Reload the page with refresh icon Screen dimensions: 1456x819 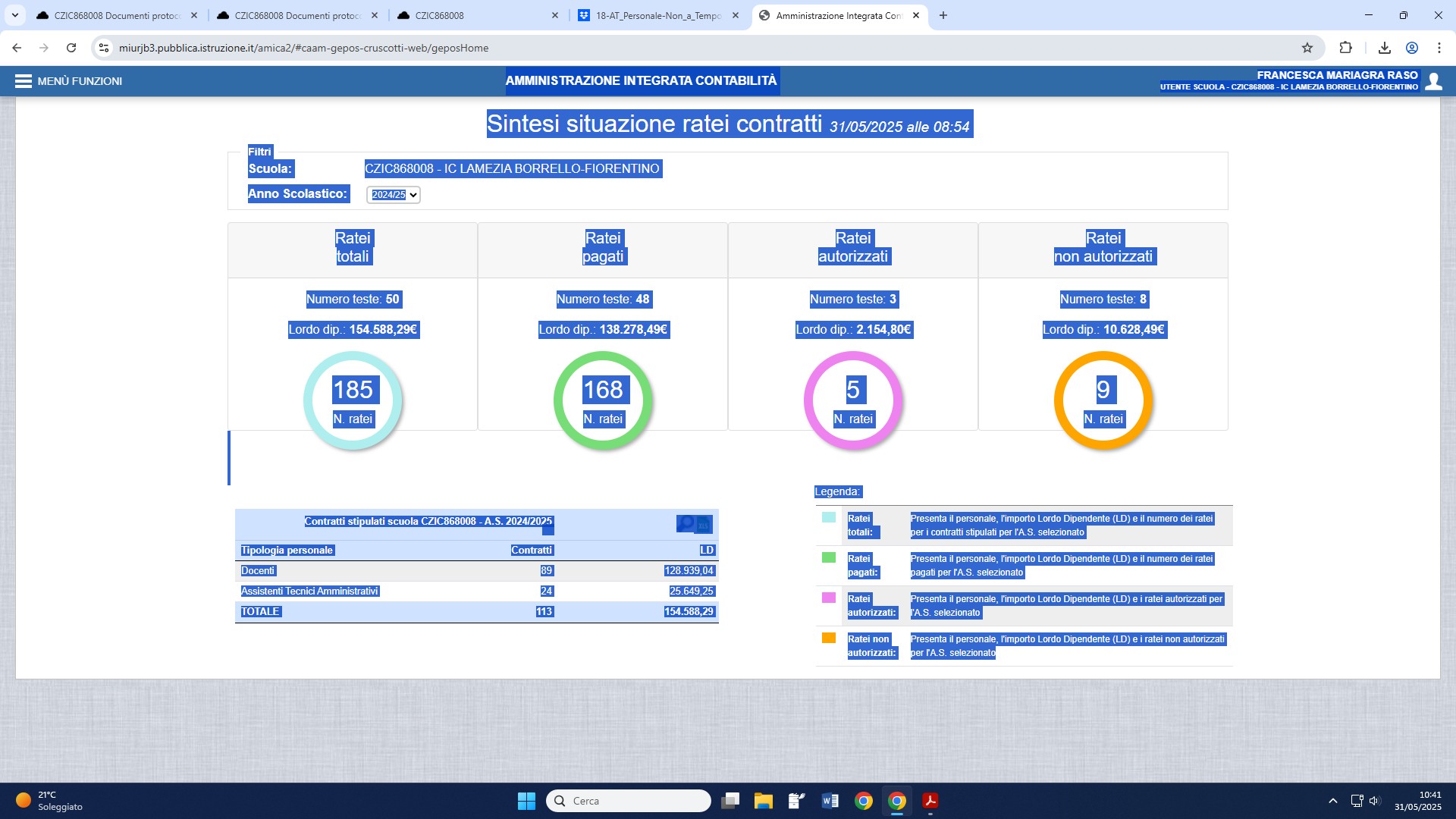point(71,48)
